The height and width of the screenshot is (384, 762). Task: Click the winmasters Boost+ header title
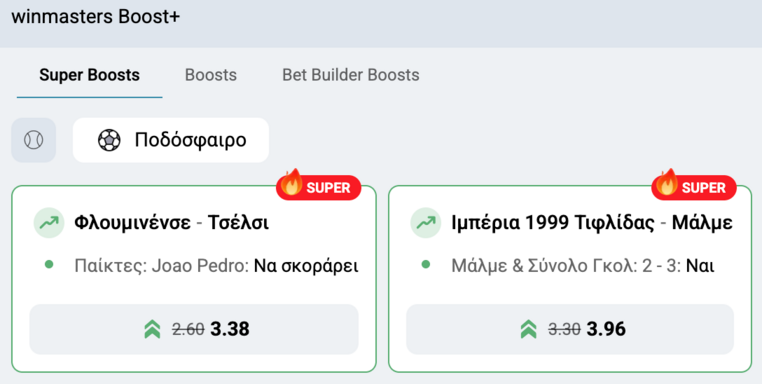pyautogui.click(x=96, y=17)
